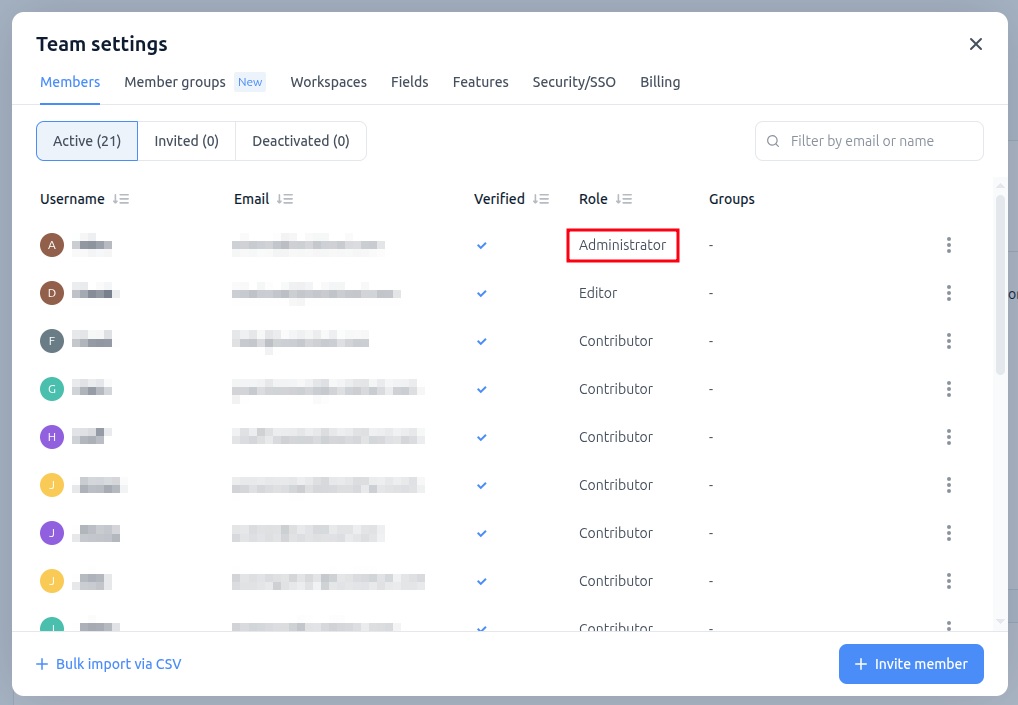Viewport: 1018px width, 705px height.
Task: Open the Security/SSO tab
Action: 574,82
